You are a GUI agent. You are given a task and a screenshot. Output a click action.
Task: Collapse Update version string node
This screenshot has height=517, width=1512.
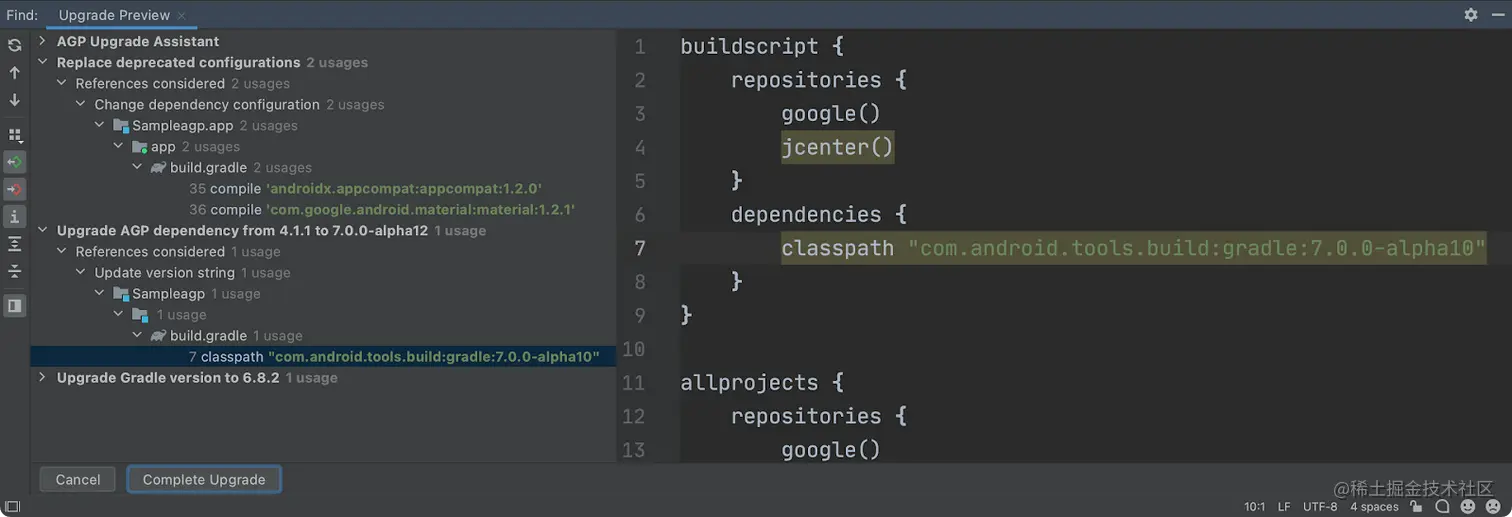(x=80, y=272)
